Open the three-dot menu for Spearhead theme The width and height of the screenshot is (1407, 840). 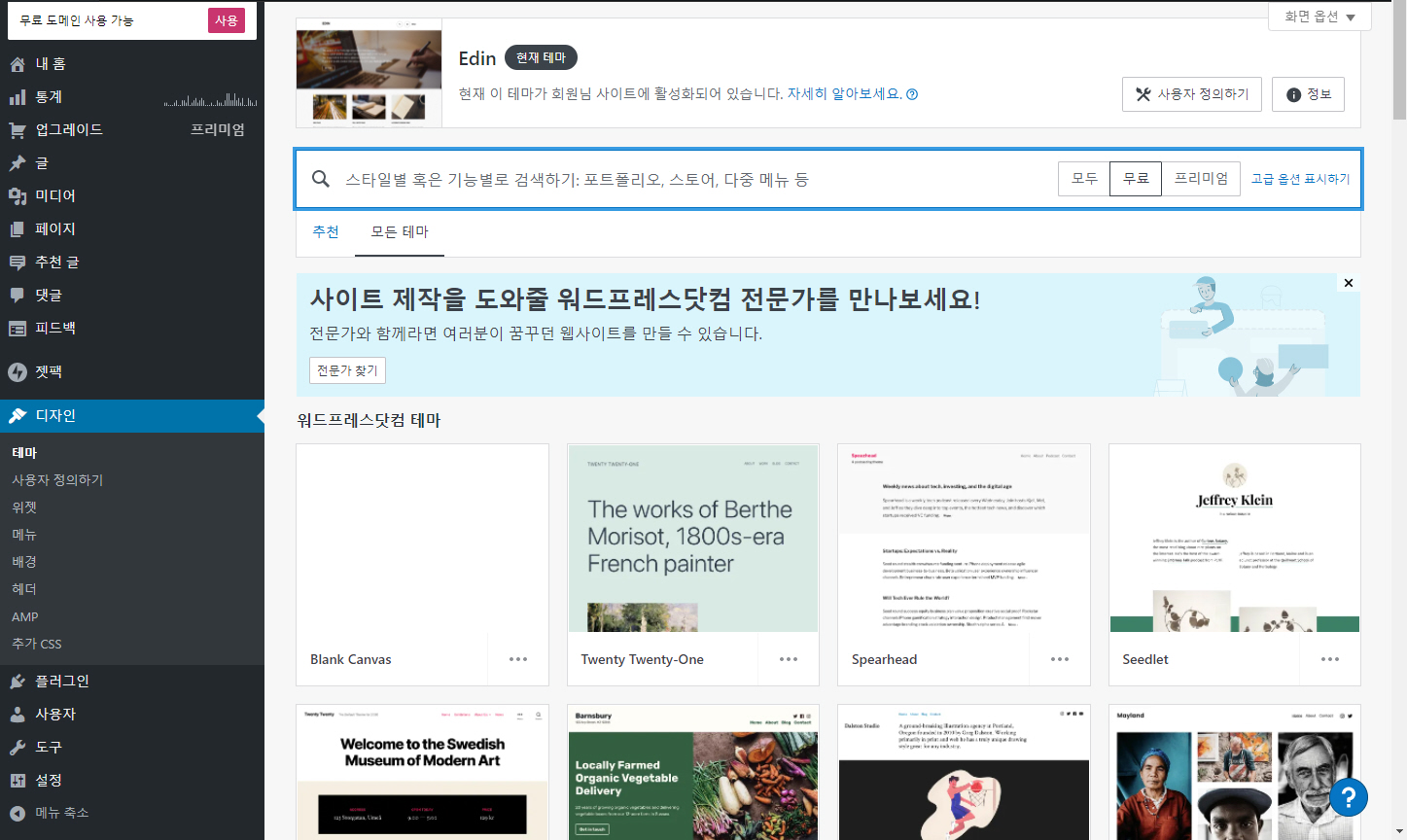1060,659
